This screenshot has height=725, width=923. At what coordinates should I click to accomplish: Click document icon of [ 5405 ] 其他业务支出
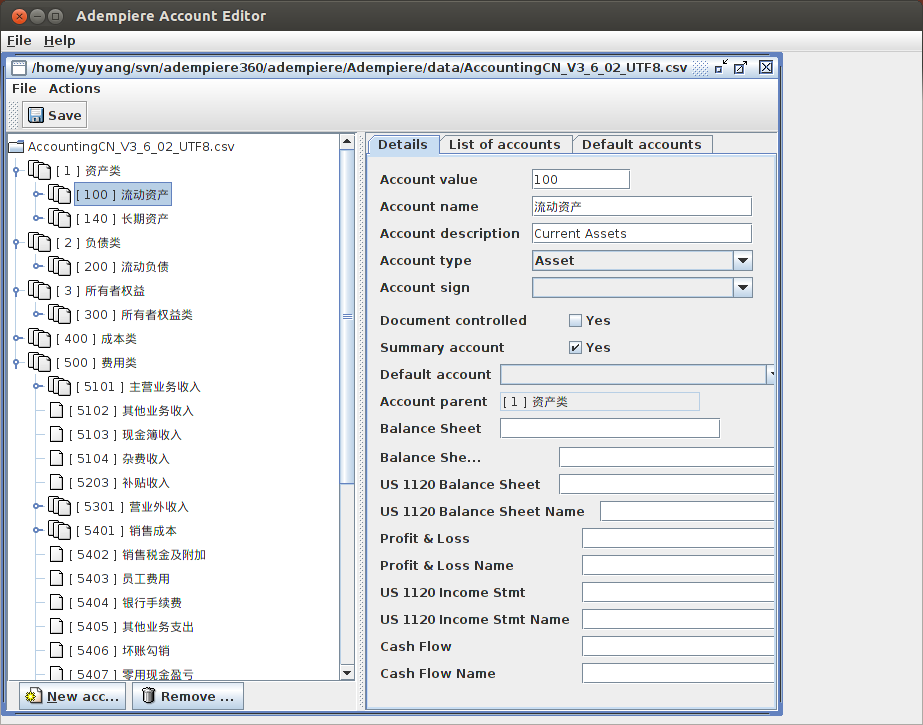(x=57, y=627)
